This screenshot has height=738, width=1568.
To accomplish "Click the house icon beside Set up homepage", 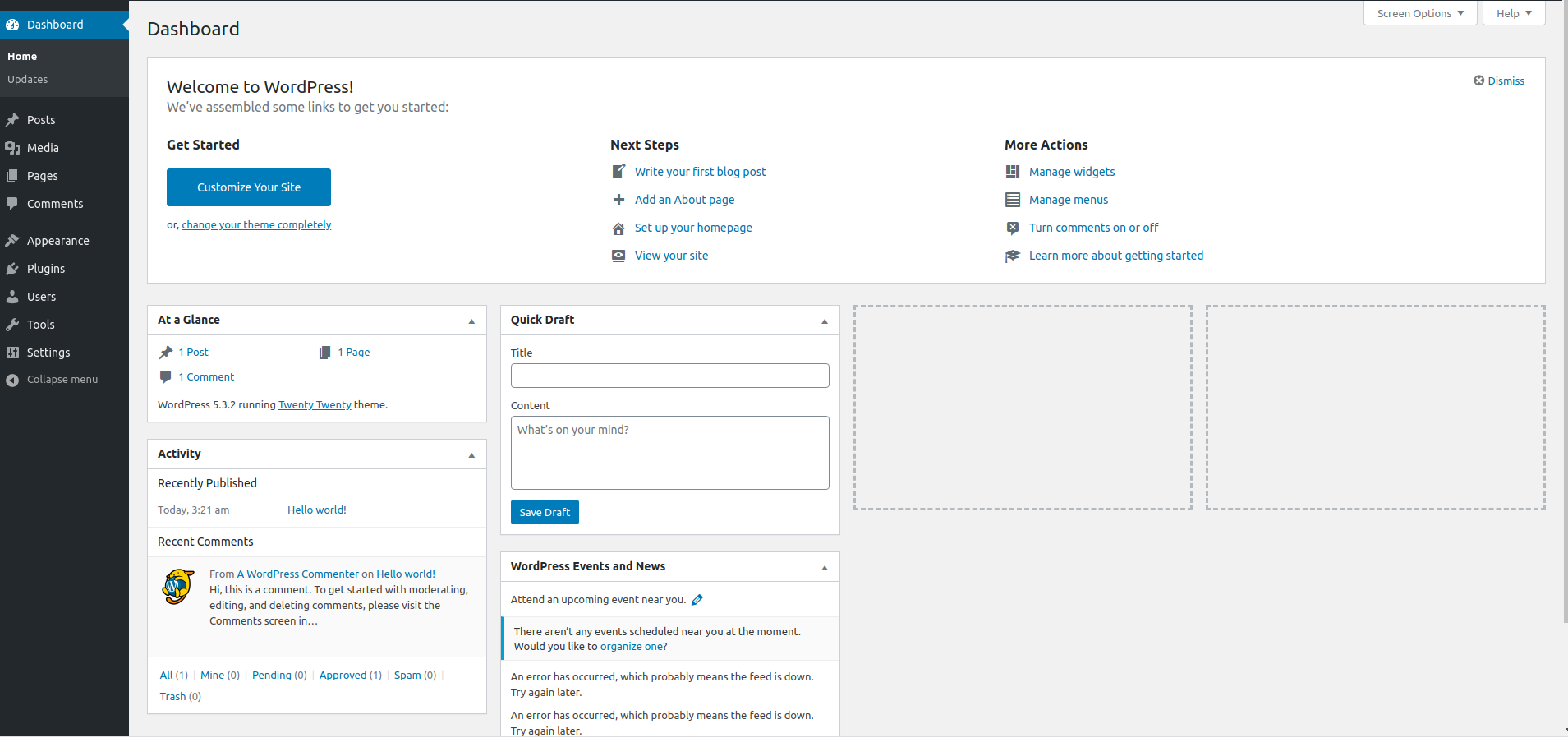I will coord(618,228).
